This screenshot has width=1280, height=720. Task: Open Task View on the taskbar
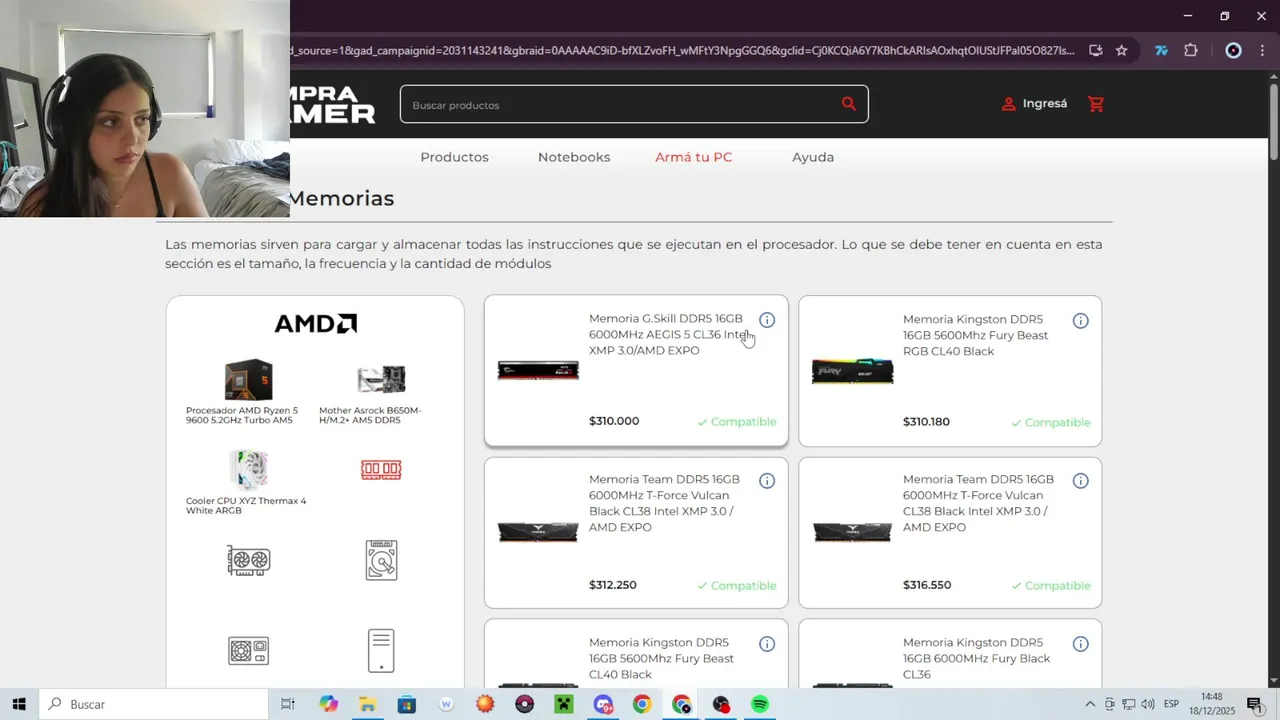pyautogui.click(x=288, y=704)
